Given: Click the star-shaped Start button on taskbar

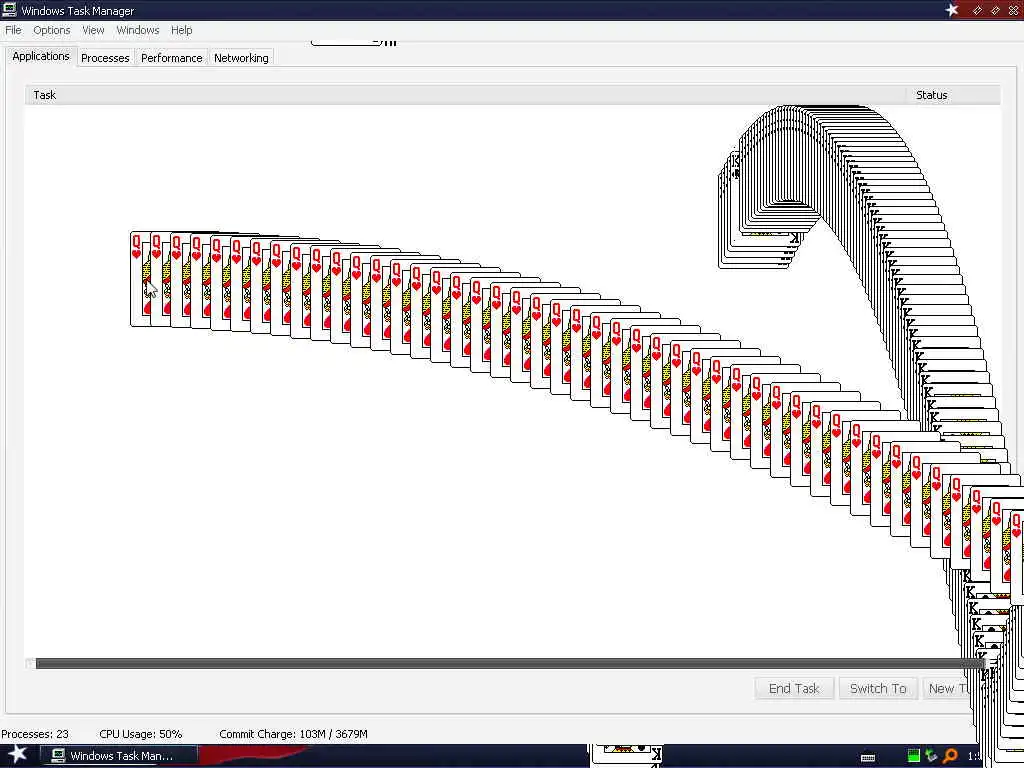Looking at the screenshot, I should tap(18, 755).
